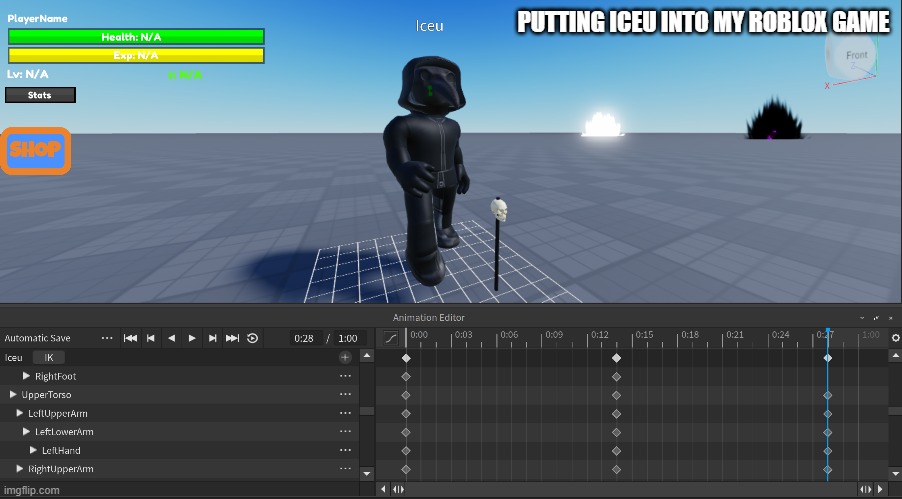This screenshot has height=499, width=902.
Task: Toggle the IK mode button
Action: pos(49,357)
